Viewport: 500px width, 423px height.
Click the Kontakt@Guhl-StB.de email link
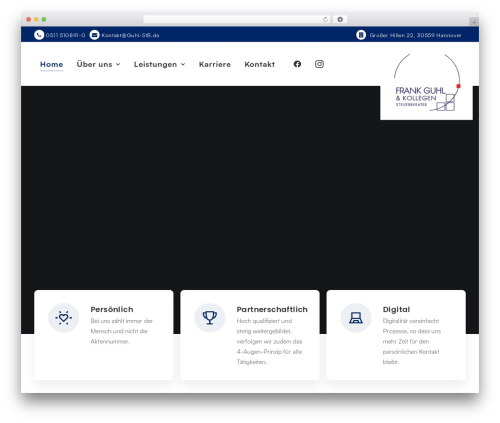coord(130,35)
